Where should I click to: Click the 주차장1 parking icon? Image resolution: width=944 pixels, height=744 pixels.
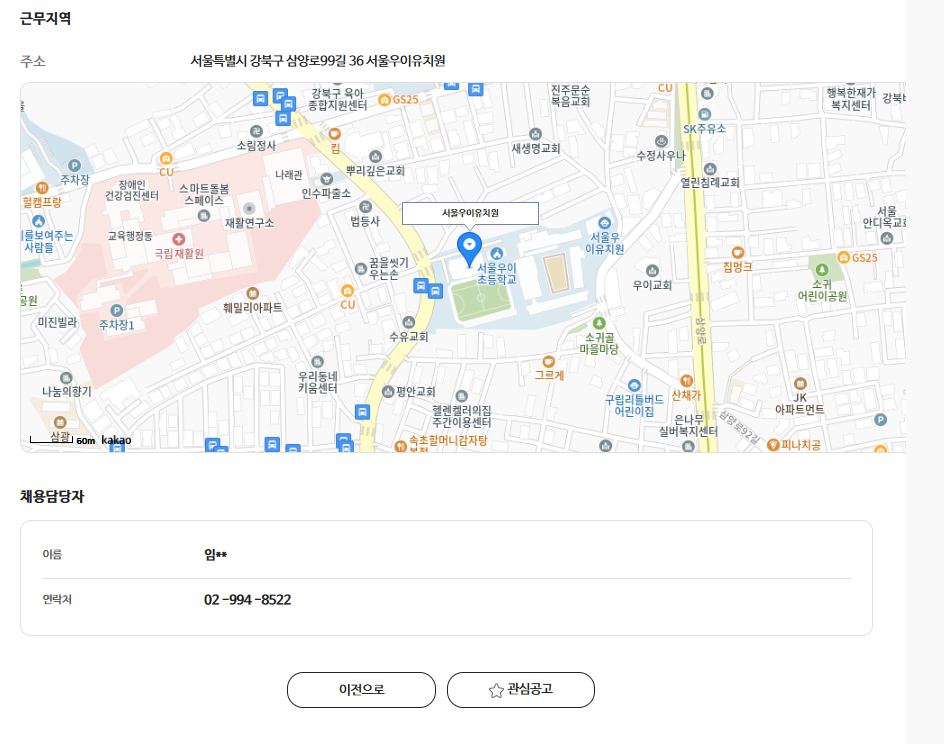coord(116,311)
